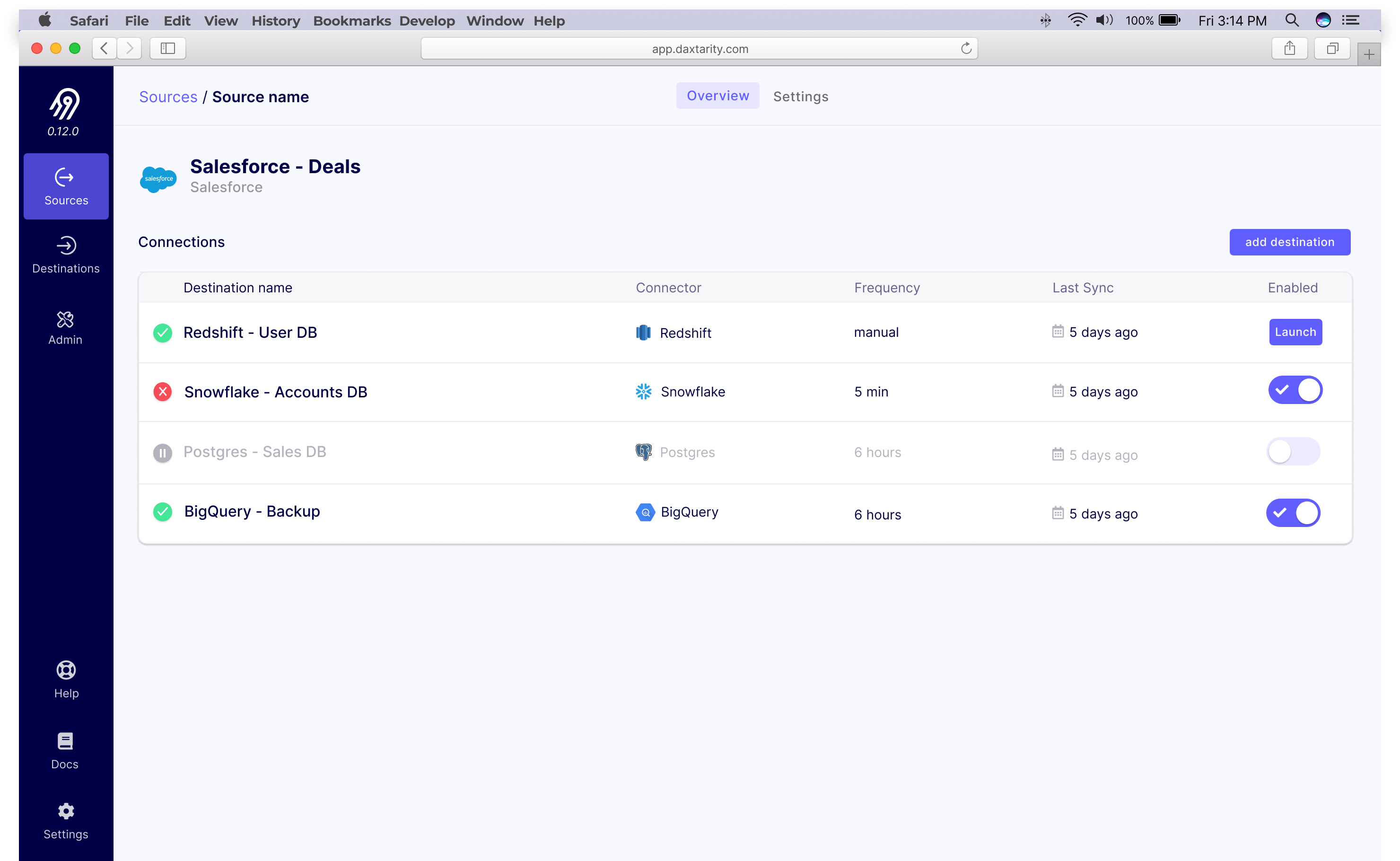Click the Salesforce logo next to the source title
Screen dimensions: 1400x861
click(x=157, y=179)
